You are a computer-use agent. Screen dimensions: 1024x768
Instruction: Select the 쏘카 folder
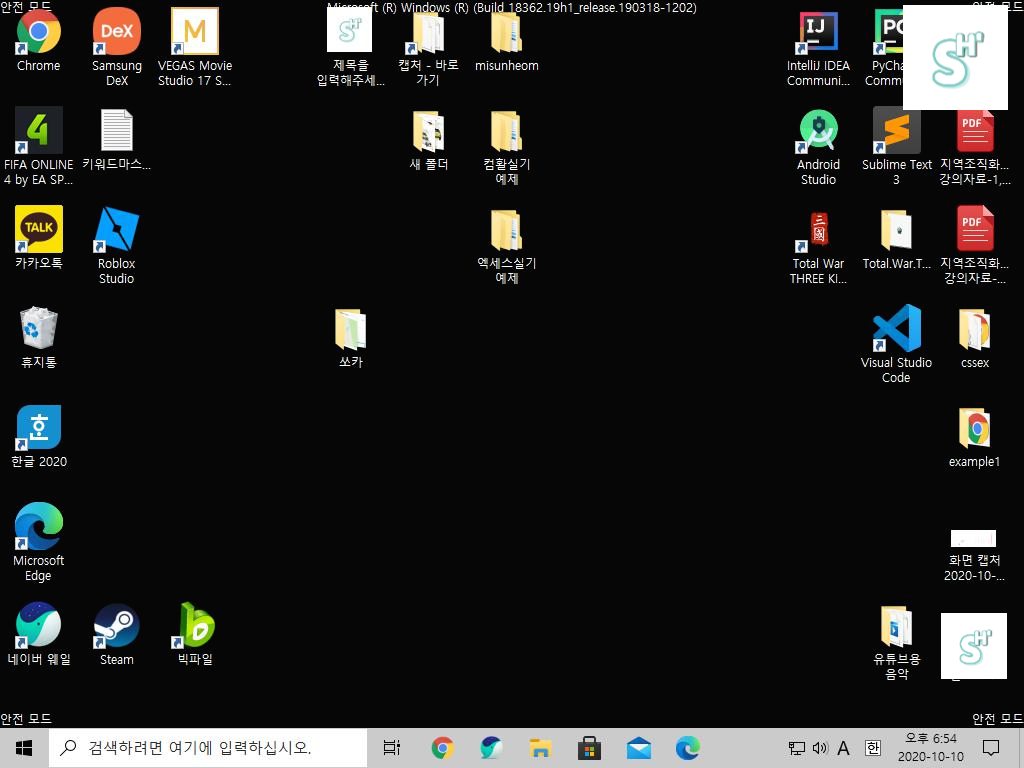350,338
